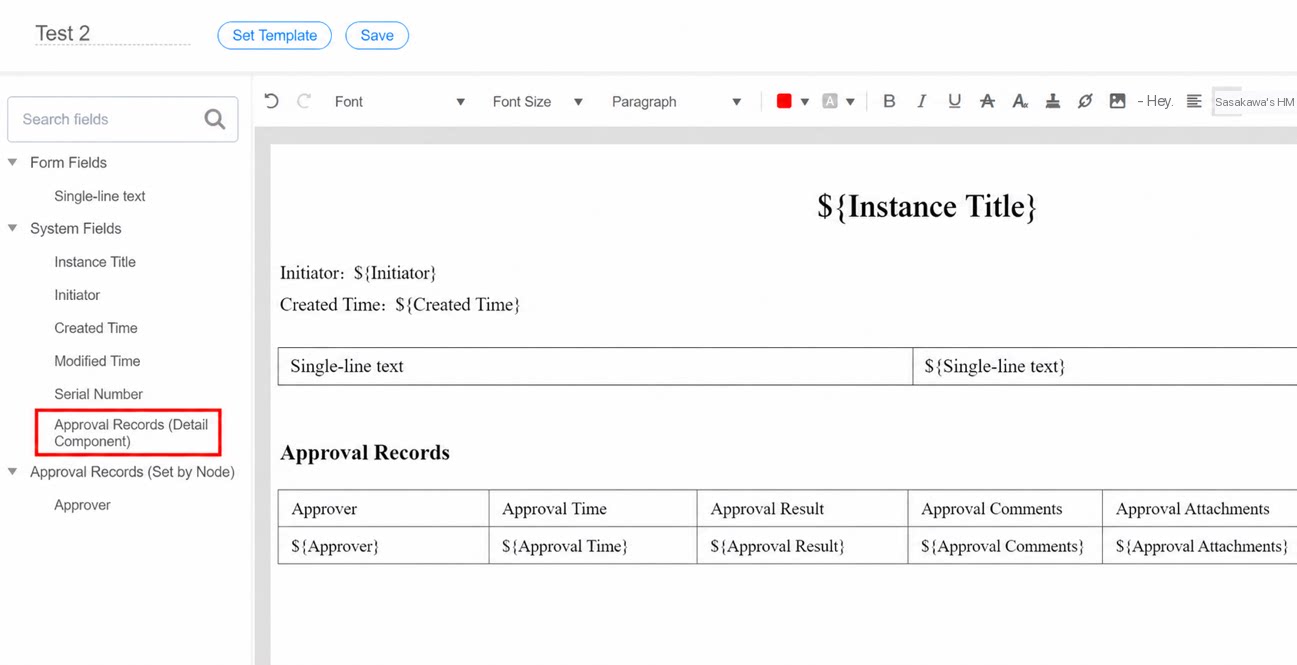The height and width of the screenshot is (665, 1297).
Task: Insert an image with picture icon
Action: 1117,101
